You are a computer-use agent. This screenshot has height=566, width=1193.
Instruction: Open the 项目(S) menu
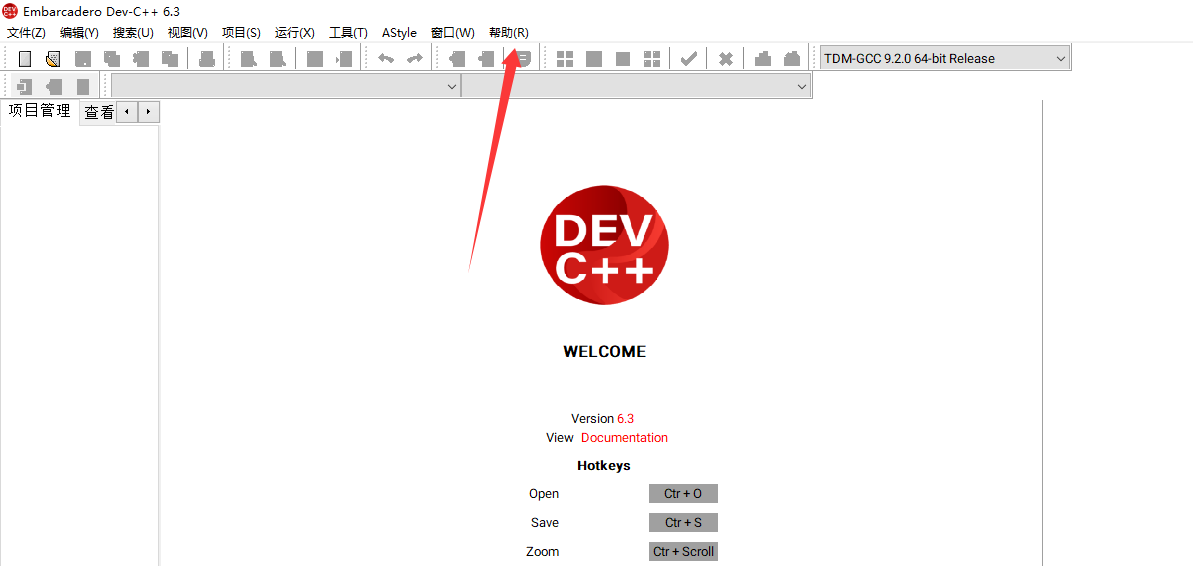241,33
